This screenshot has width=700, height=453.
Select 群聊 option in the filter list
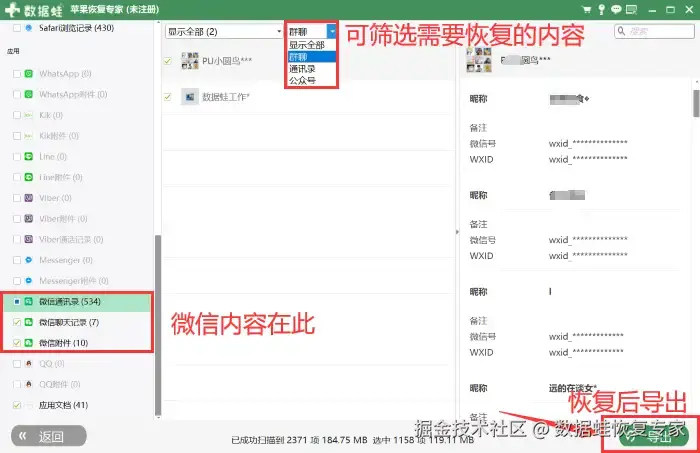[311, 57]
